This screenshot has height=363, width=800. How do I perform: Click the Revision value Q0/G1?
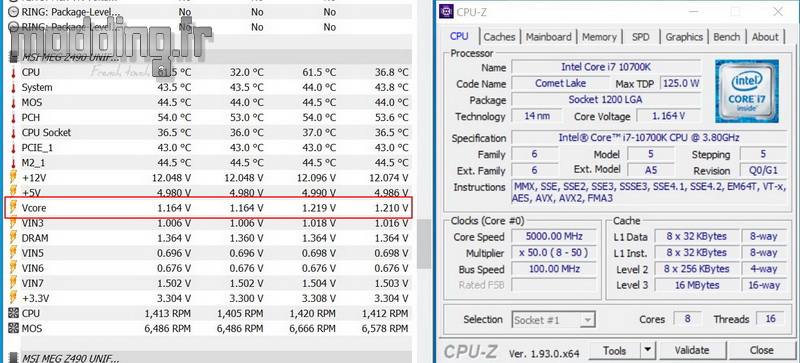(x=763, y=171)
